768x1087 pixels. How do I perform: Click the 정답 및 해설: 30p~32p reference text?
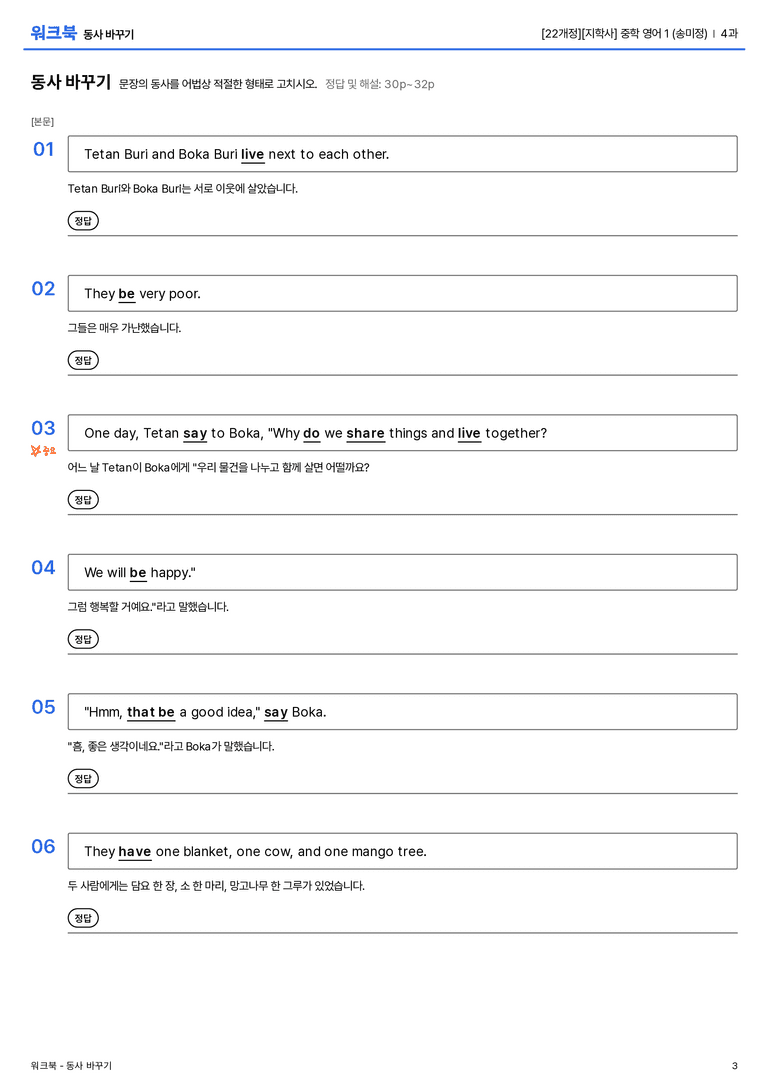(x=380, y=84)
